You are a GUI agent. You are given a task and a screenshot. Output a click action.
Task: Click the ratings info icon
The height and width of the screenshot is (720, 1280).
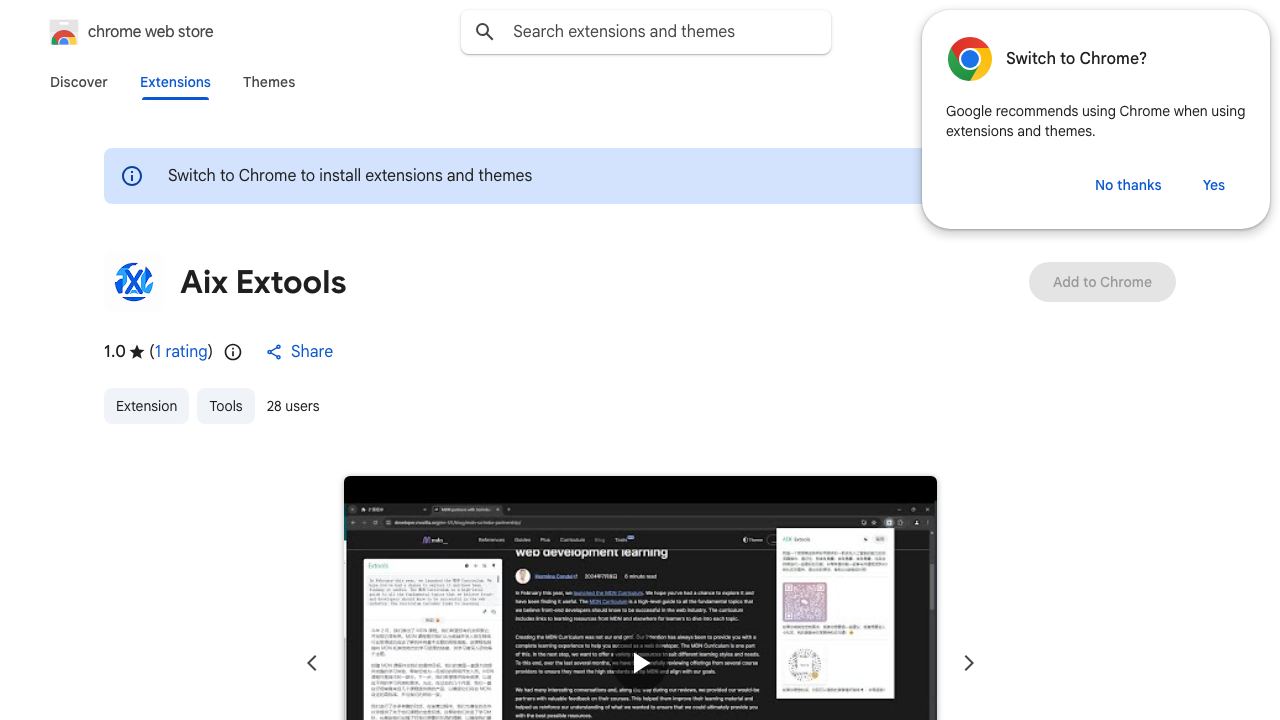coord(233,352)
